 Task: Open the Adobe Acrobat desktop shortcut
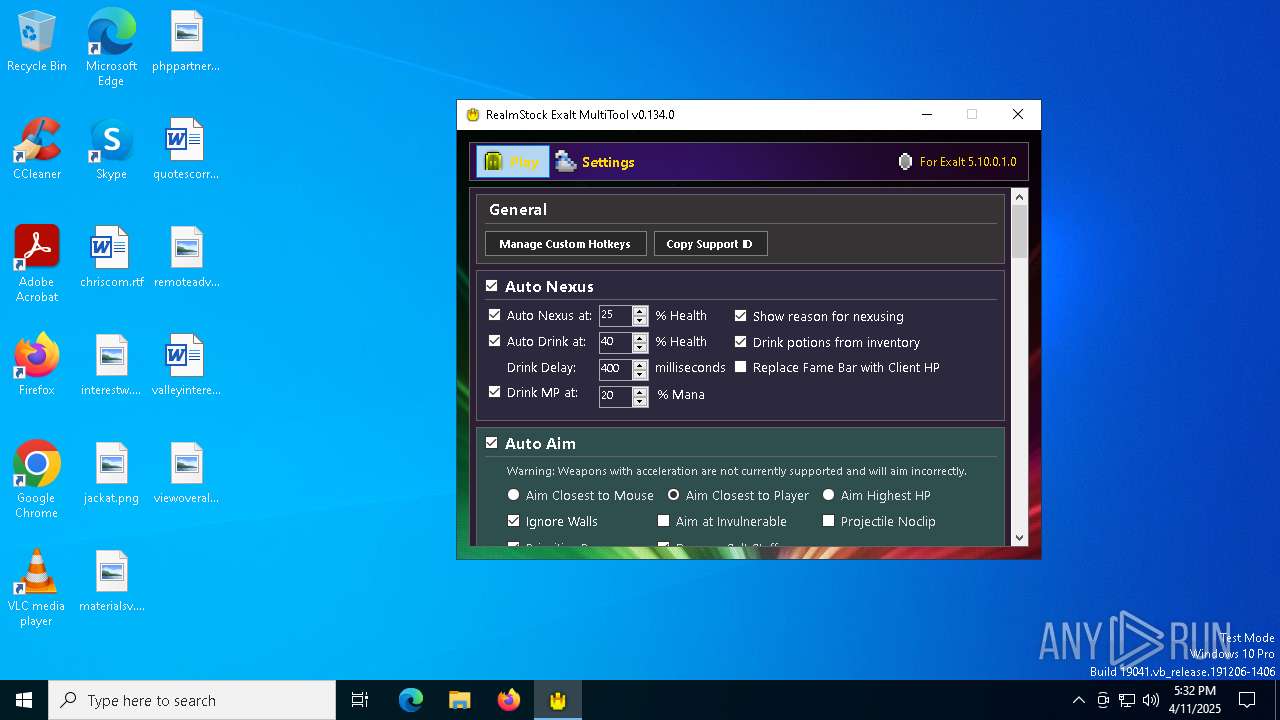tap(37, 264)
